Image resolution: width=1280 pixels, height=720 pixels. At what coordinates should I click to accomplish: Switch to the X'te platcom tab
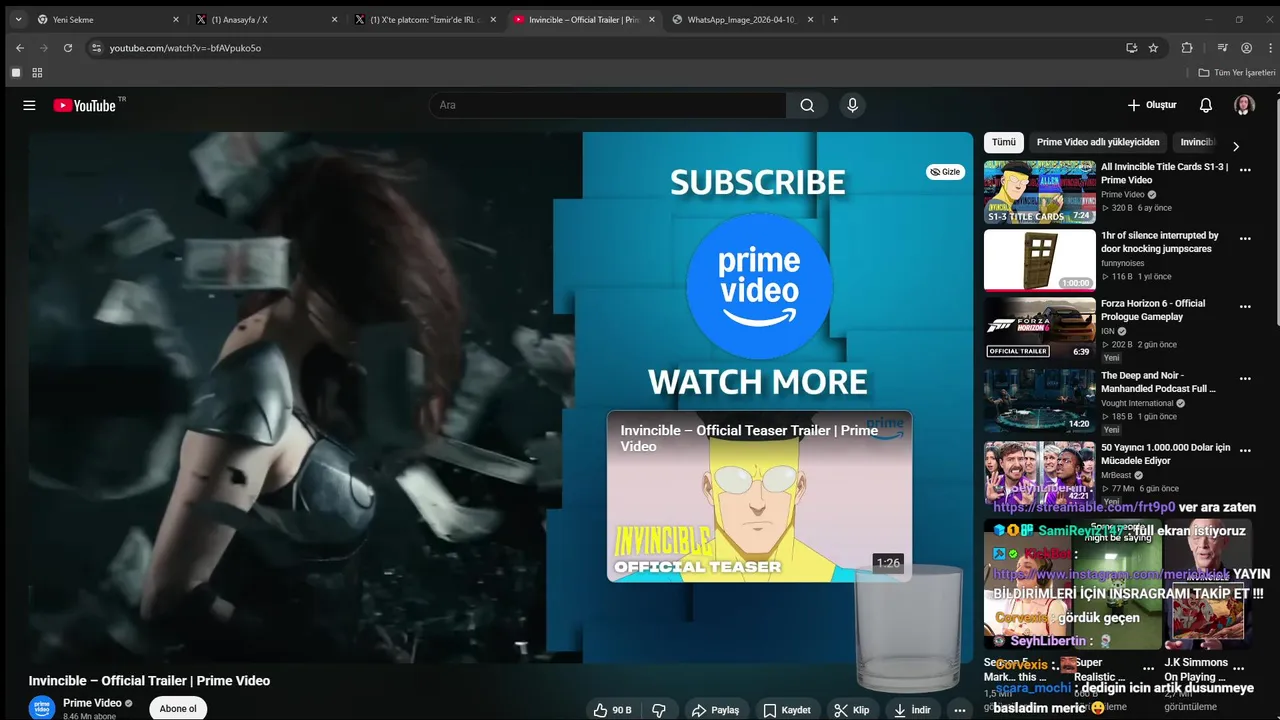coord(427,19)
